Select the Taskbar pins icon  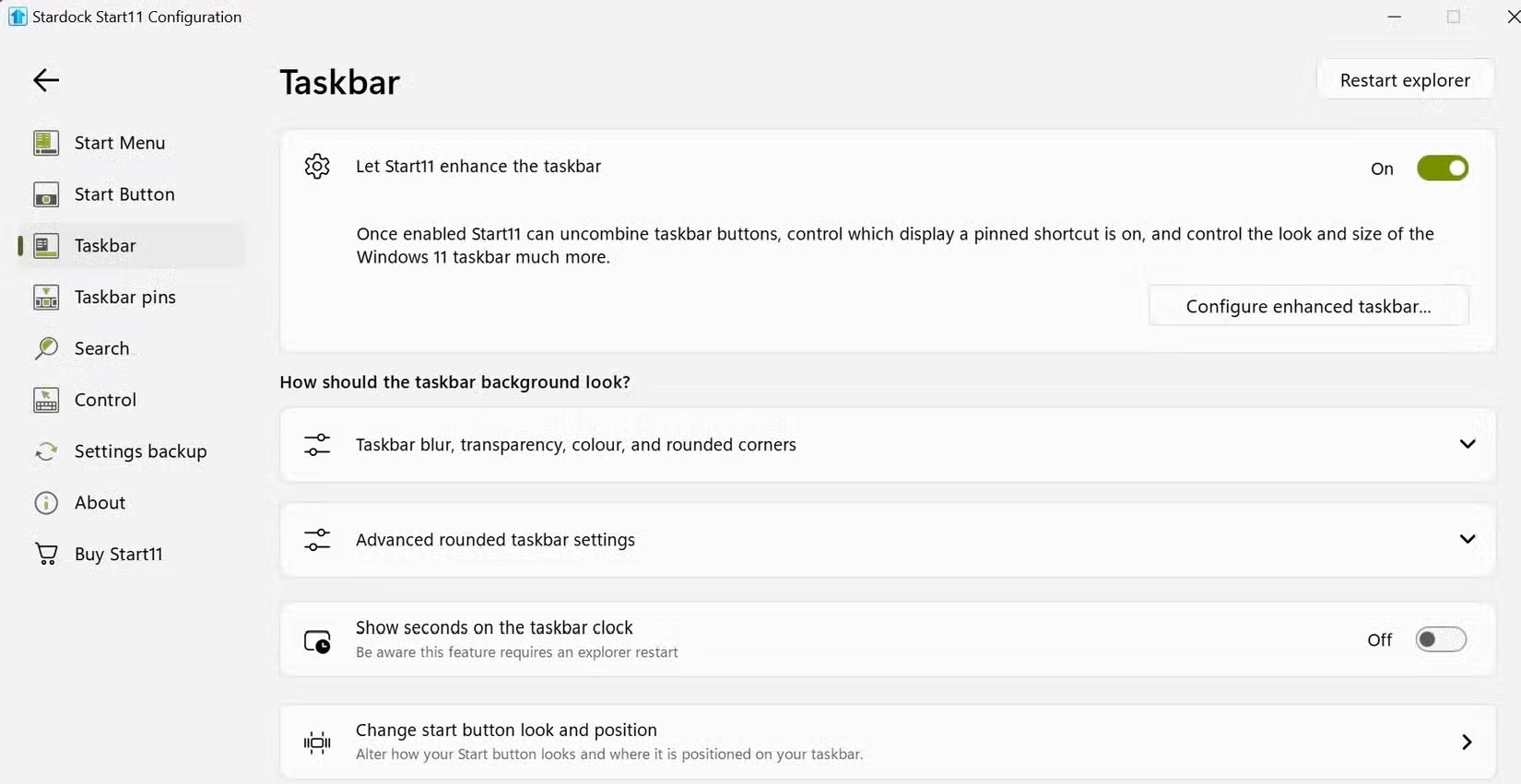(x=45, y=297)
